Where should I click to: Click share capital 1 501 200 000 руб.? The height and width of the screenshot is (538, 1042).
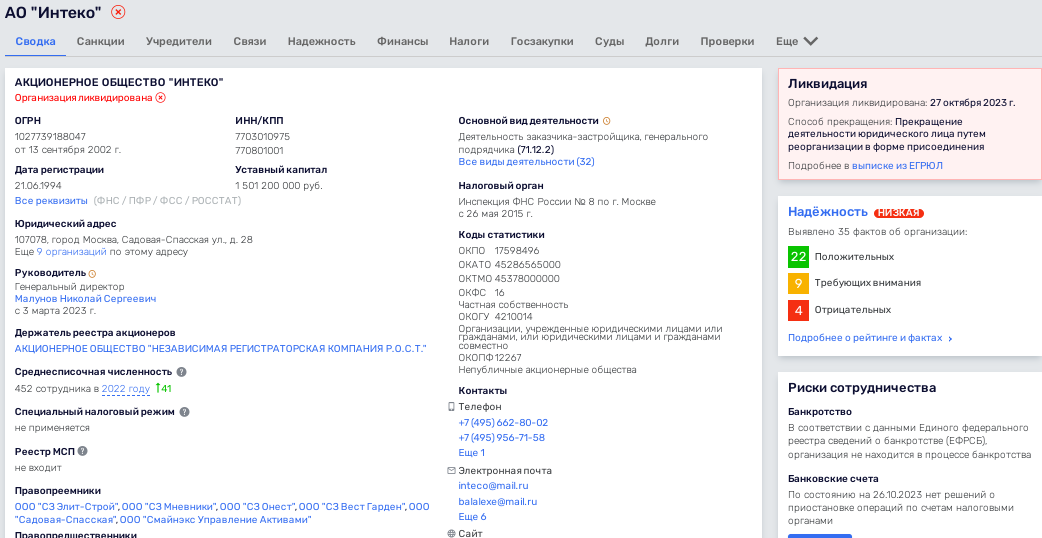[278, 185]
